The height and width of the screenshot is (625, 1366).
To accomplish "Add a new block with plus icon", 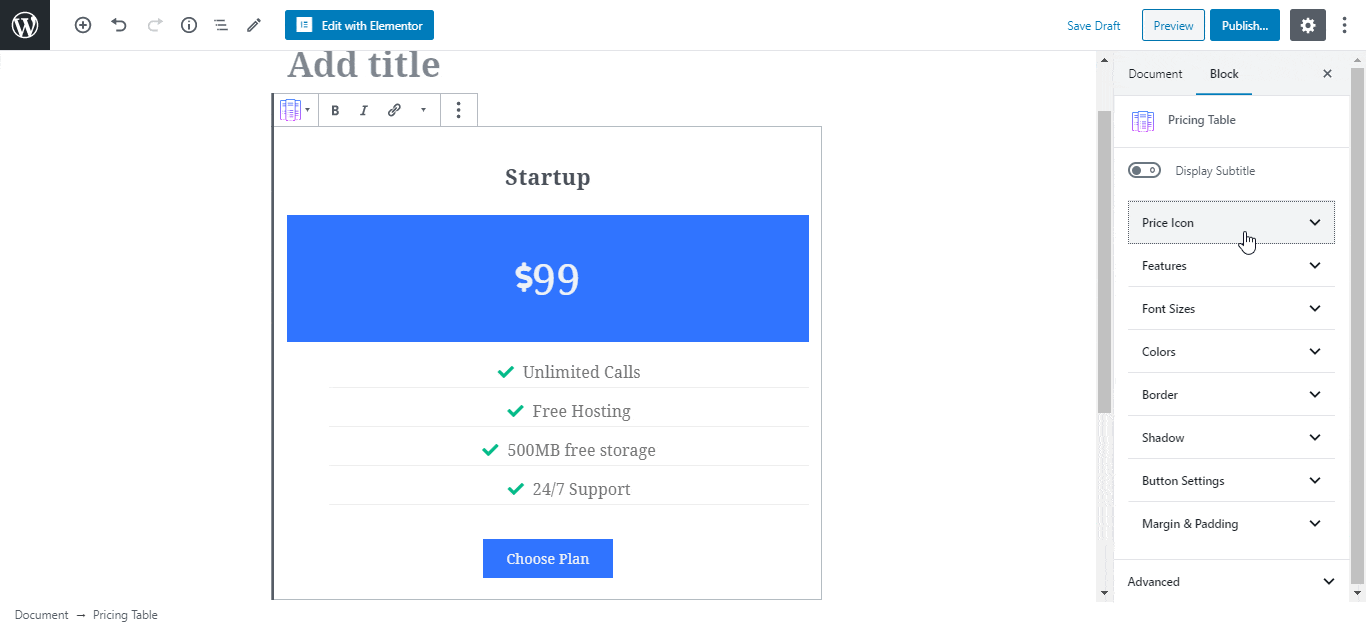I will 83,25.
